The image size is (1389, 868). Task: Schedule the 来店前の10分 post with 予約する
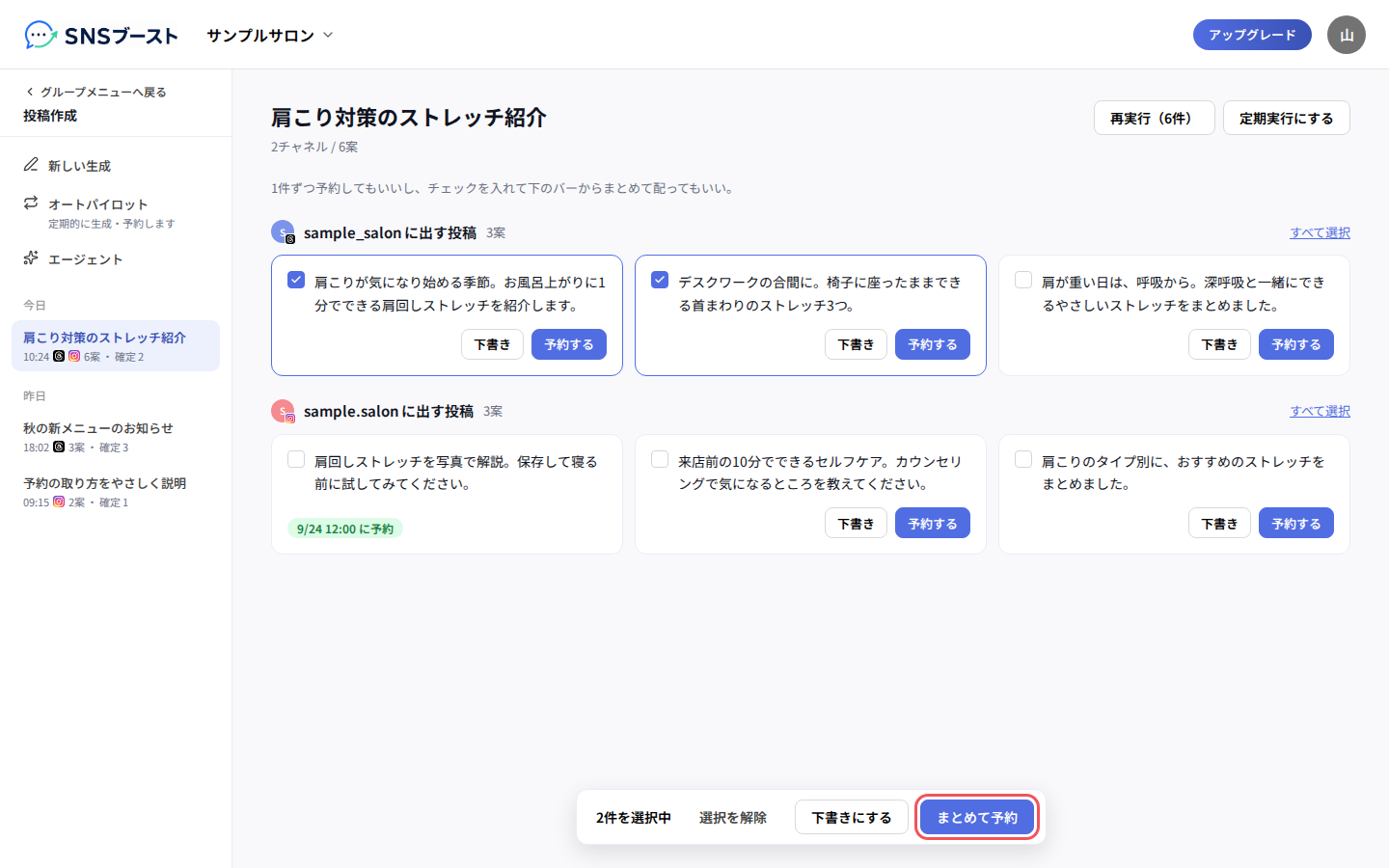click(x=933, y=523)
